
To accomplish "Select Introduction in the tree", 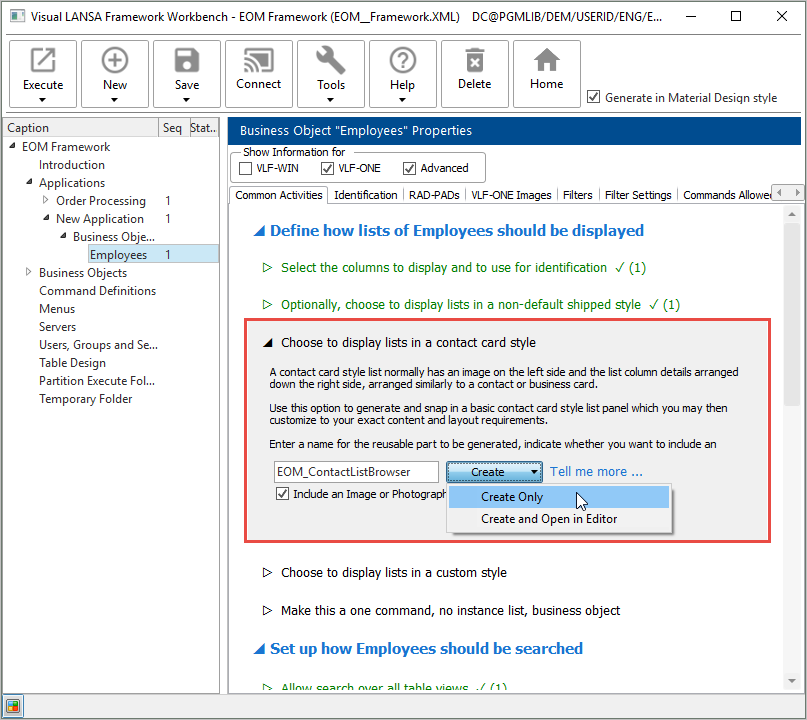I will 72,165.
